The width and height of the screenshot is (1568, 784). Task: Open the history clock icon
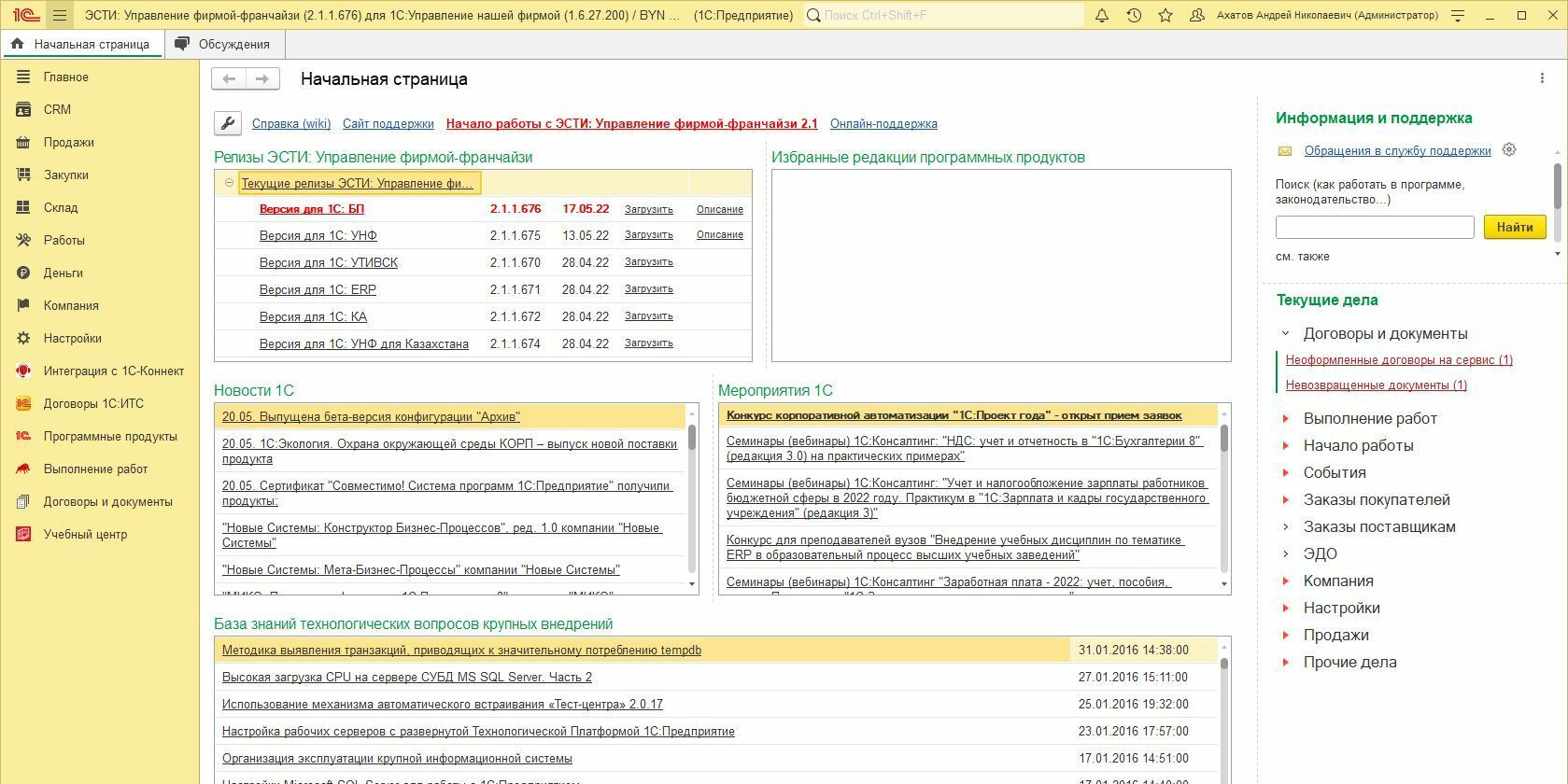pos(1134,15)
